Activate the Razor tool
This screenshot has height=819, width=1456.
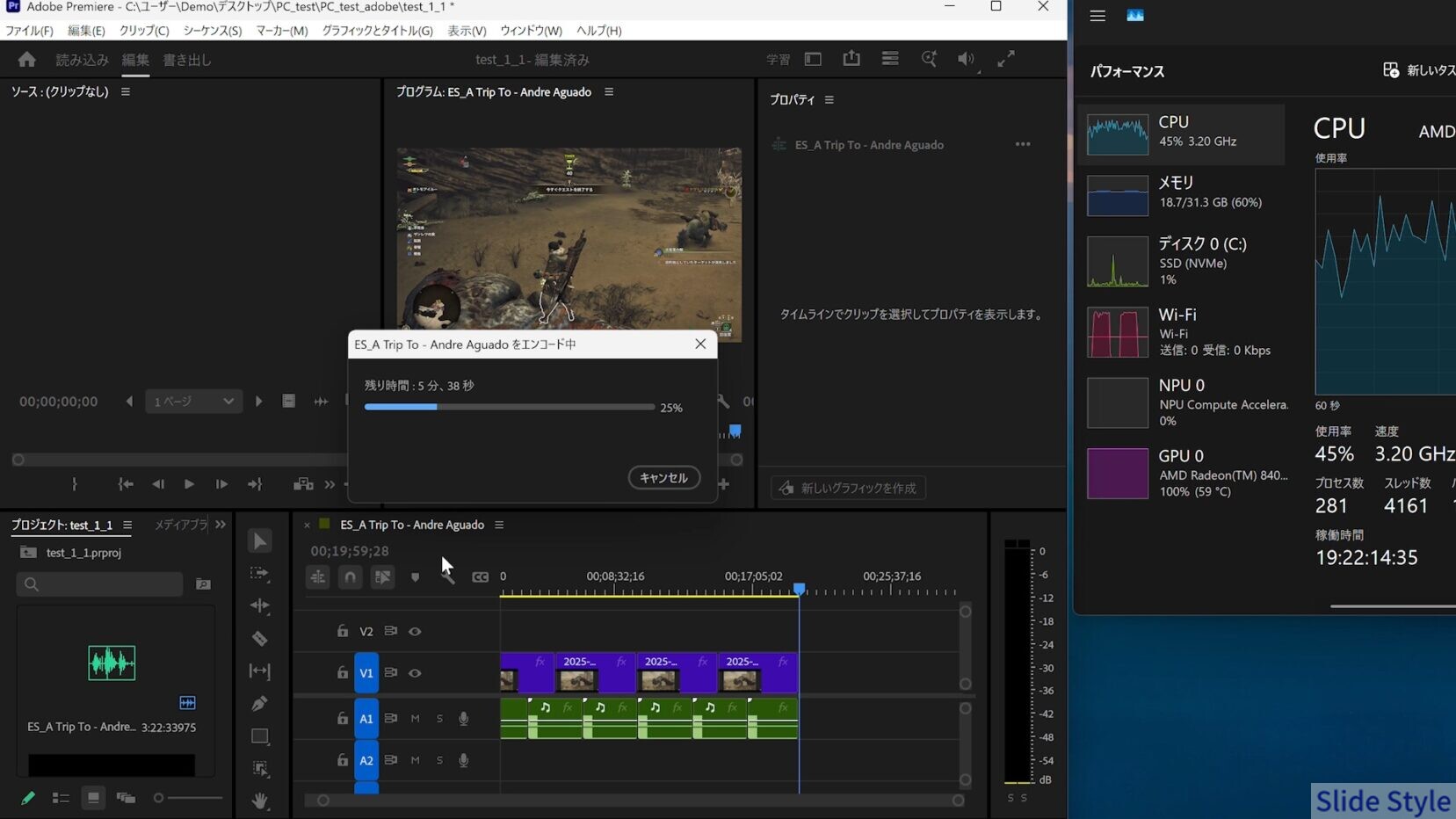pyautogui.click(x=259, y=638)
